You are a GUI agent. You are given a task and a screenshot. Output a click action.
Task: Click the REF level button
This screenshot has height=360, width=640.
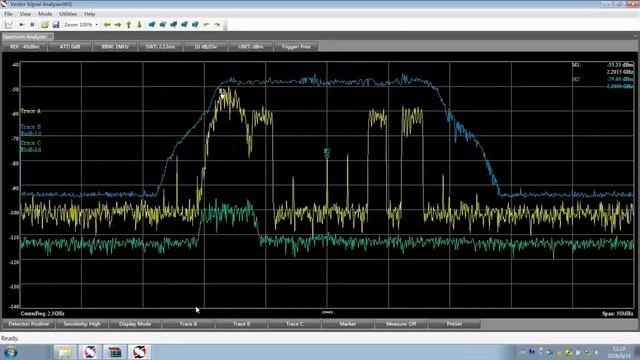[24, 47]
